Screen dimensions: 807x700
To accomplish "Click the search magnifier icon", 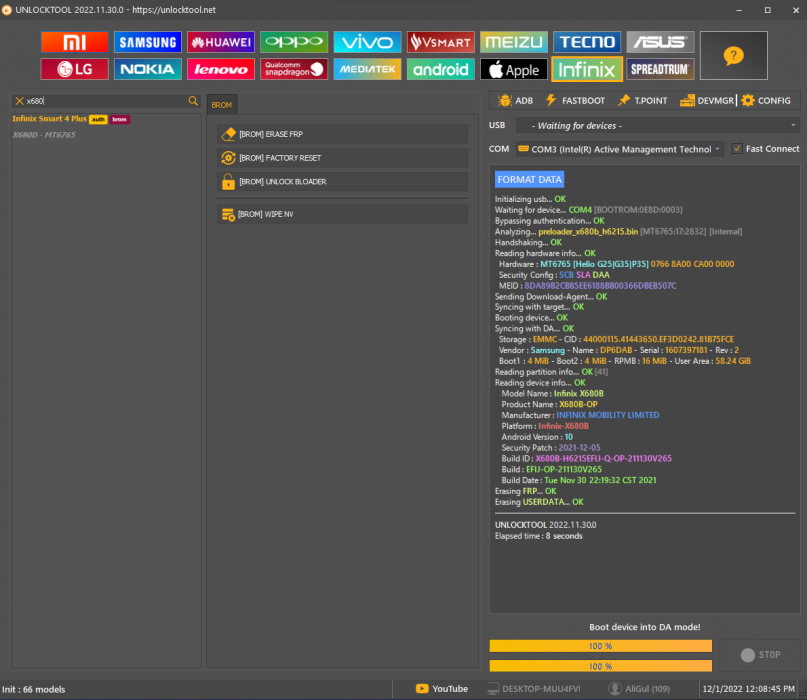I will [193, 101].
